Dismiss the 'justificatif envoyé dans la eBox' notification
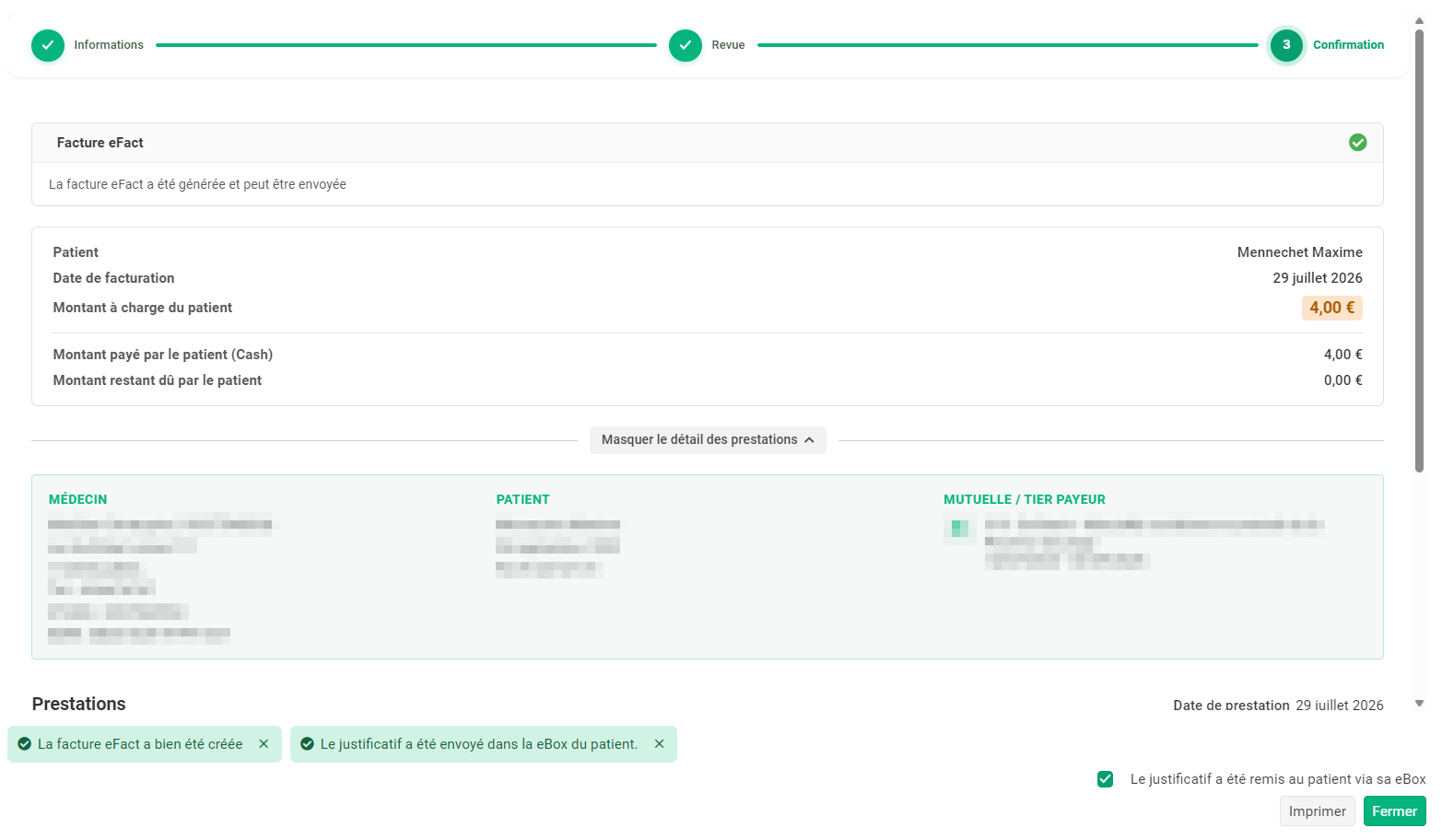Image resolution: width=1442 pixels, height=840 pixels. pyautogui.click(x=659, y=744)
